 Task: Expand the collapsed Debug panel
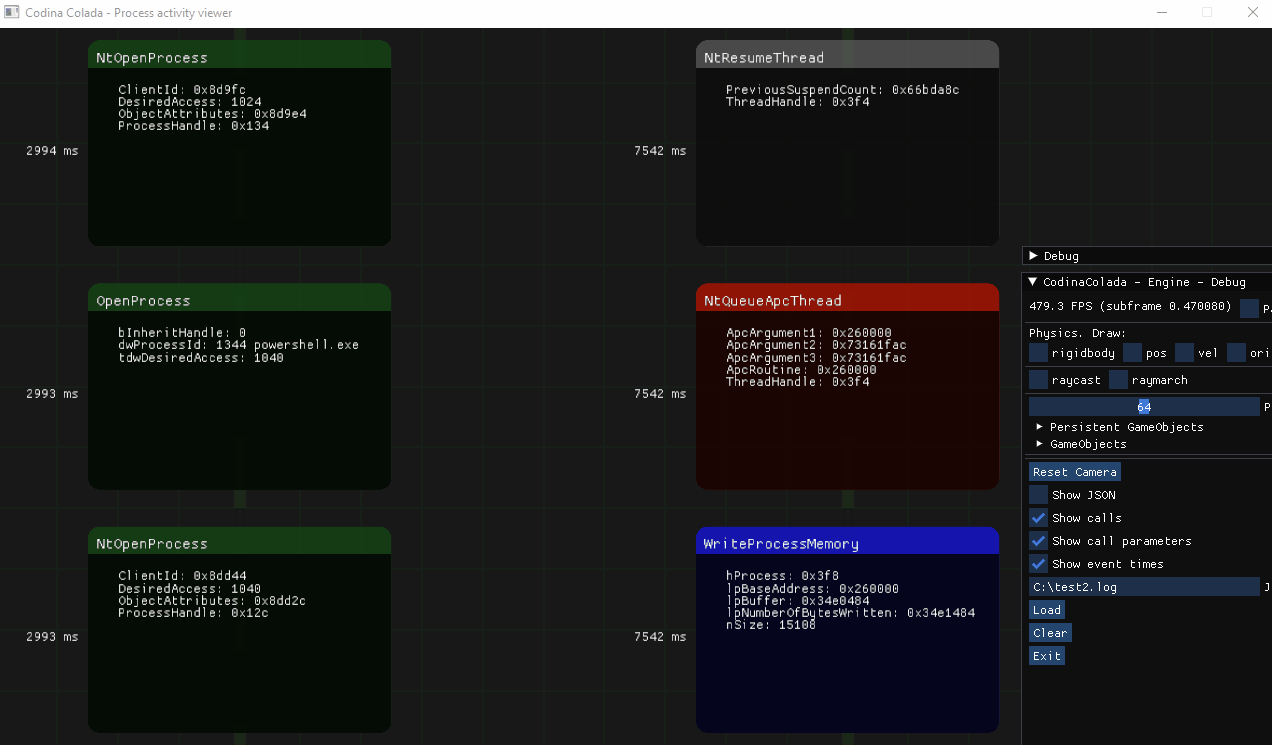click(1034, 256)
